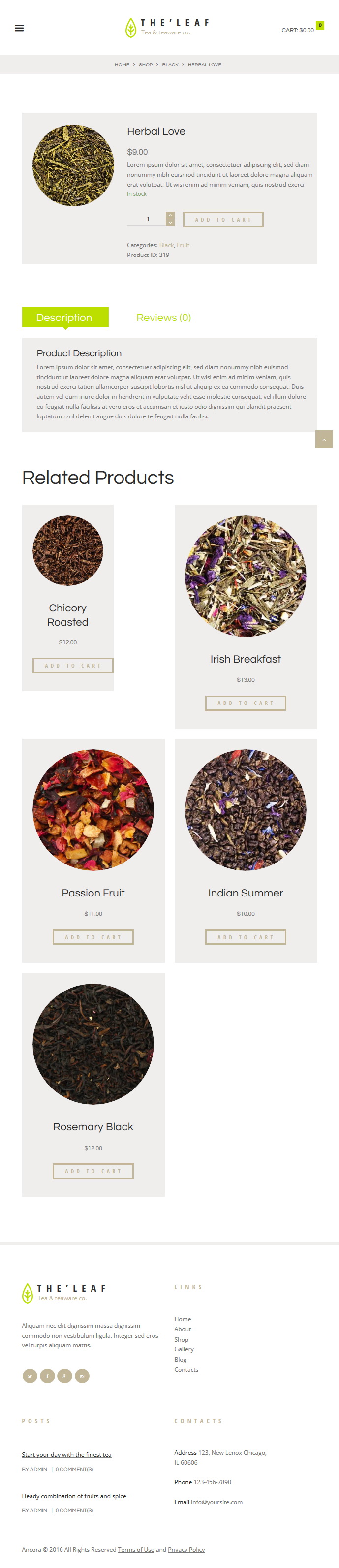Open the Fruit category link
Image resolution: width=339 pixels, height=1568 pixels.
183,245
